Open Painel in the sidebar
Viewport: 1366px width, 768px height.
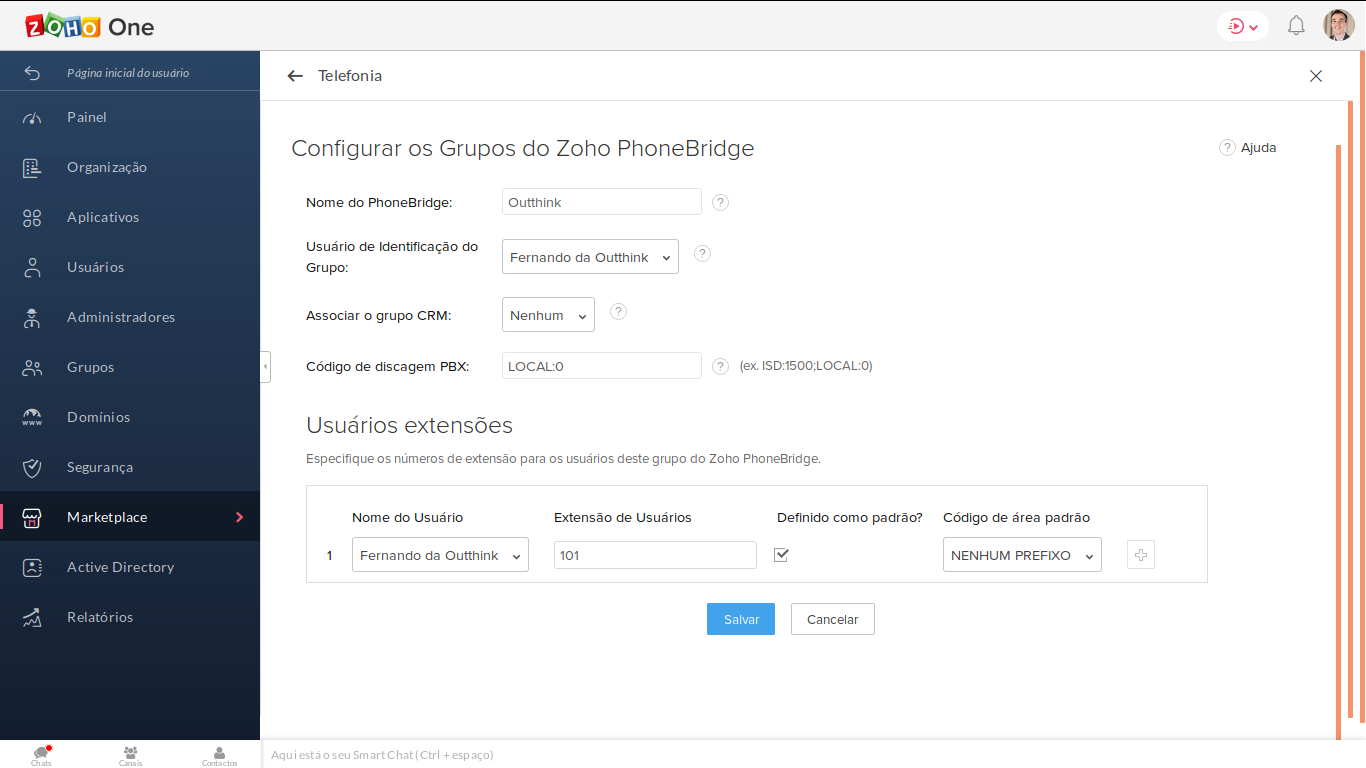coord(130,117)
